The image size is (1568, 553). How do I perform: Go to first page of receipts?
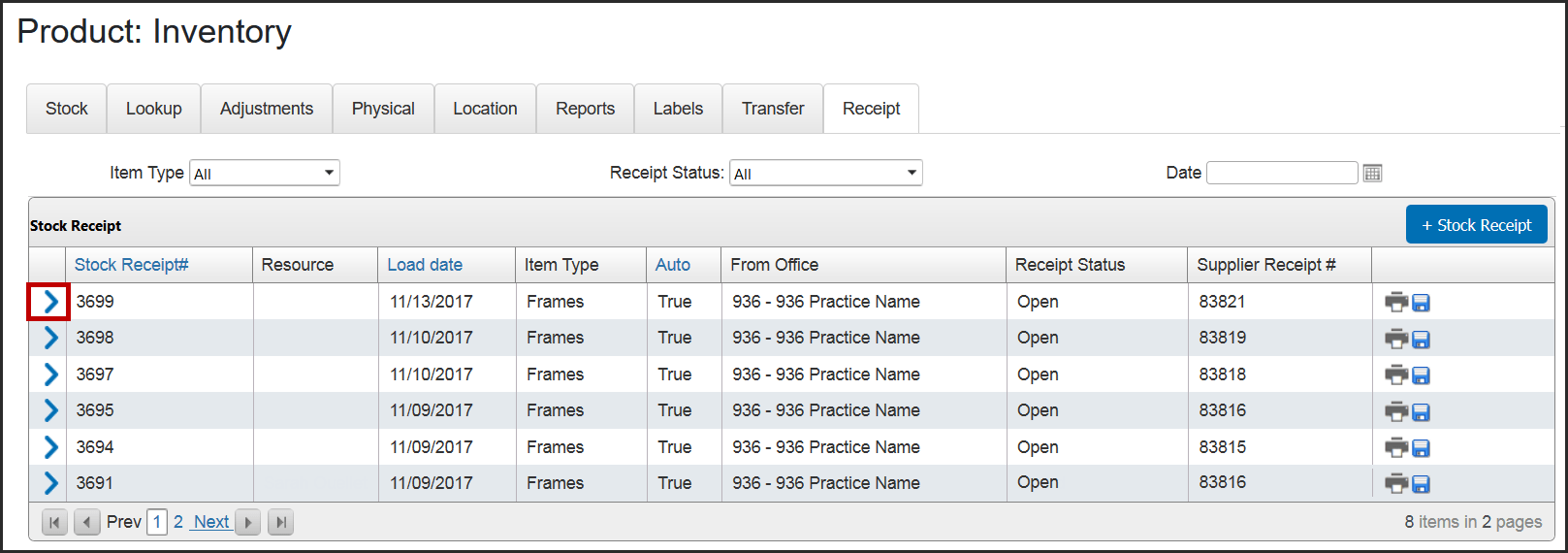tap(54, 522)
